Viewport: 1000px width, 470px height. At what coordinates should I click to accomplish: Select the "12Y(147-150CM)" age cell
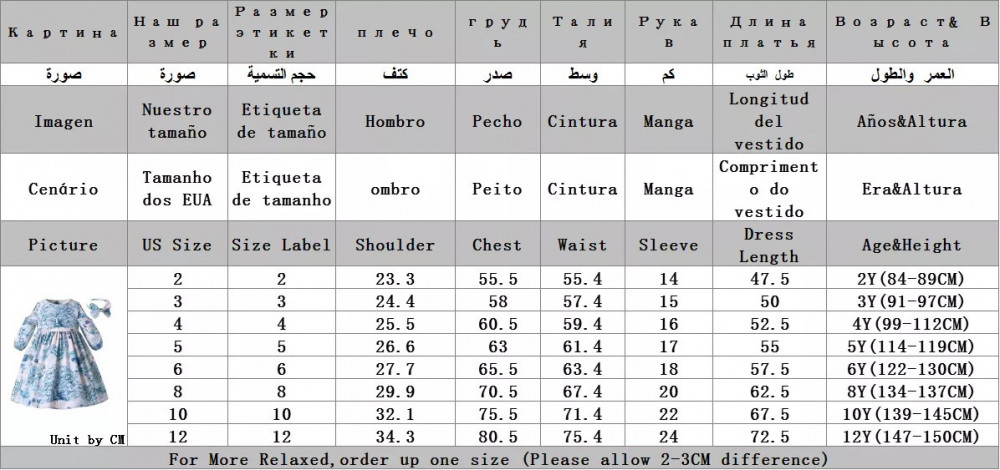click(910, 438)
